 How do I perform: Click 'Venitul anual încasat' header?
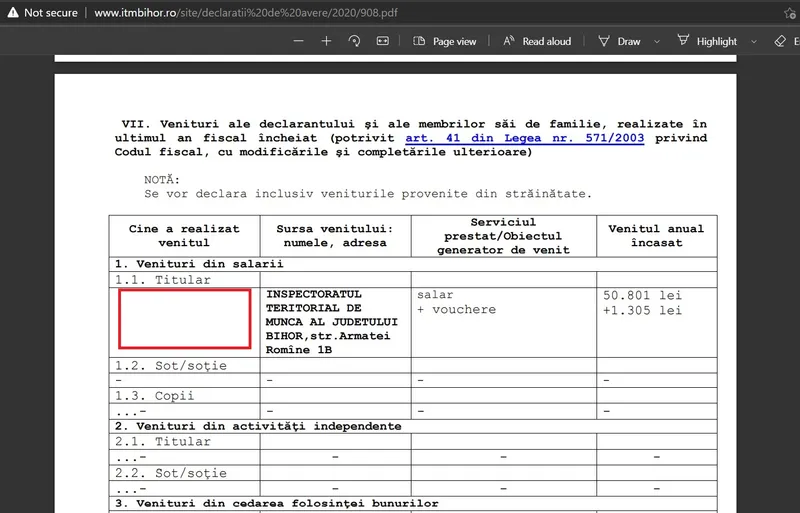[x=657, y=236]
